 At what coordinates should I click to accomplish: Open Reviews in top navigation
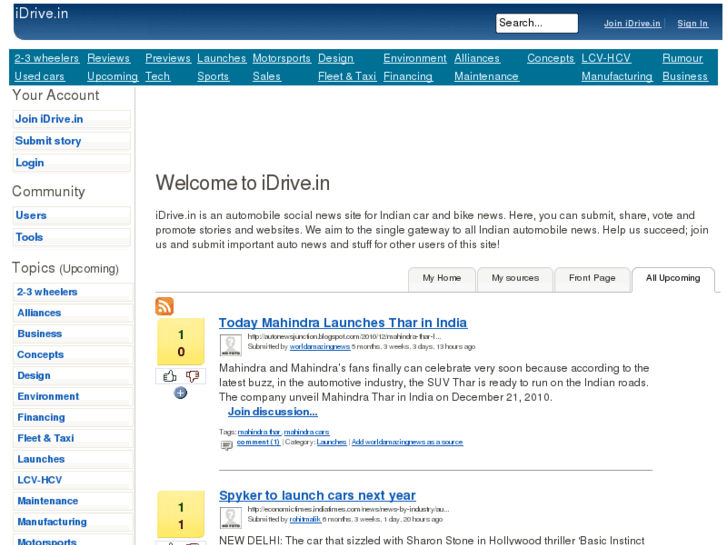coord(108,58)
